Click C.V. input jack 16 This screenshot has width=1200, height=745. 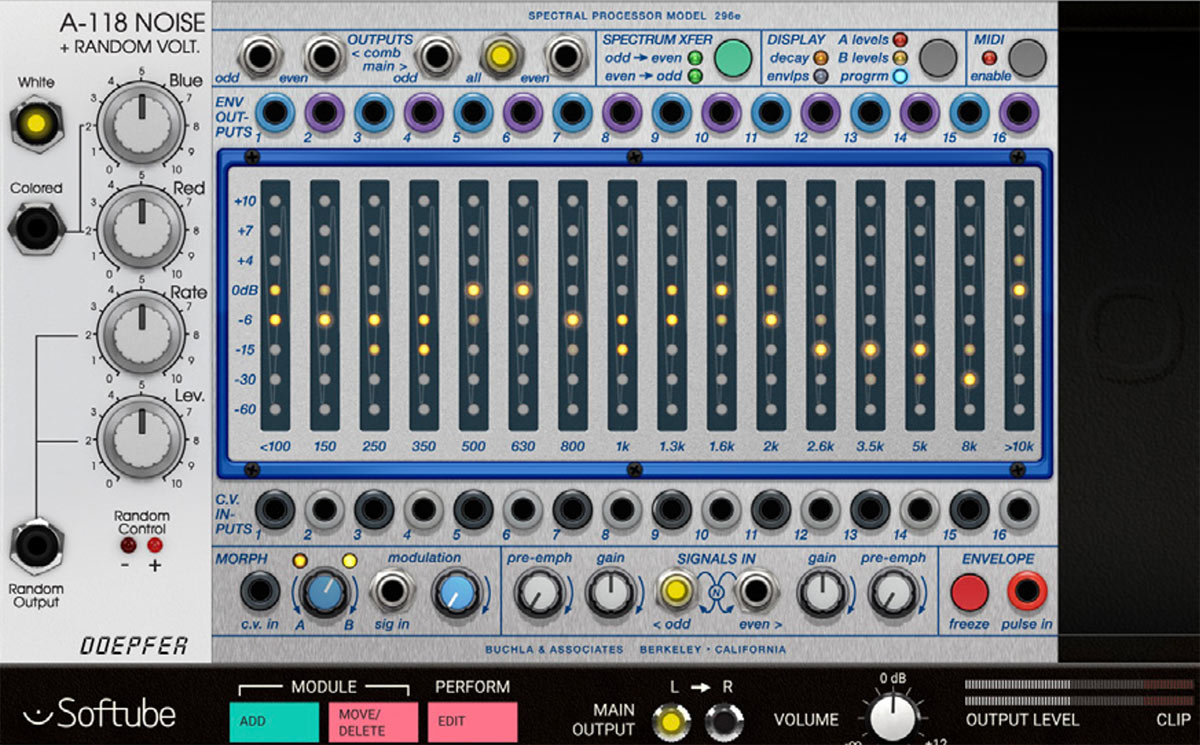tap(1019, 510)
